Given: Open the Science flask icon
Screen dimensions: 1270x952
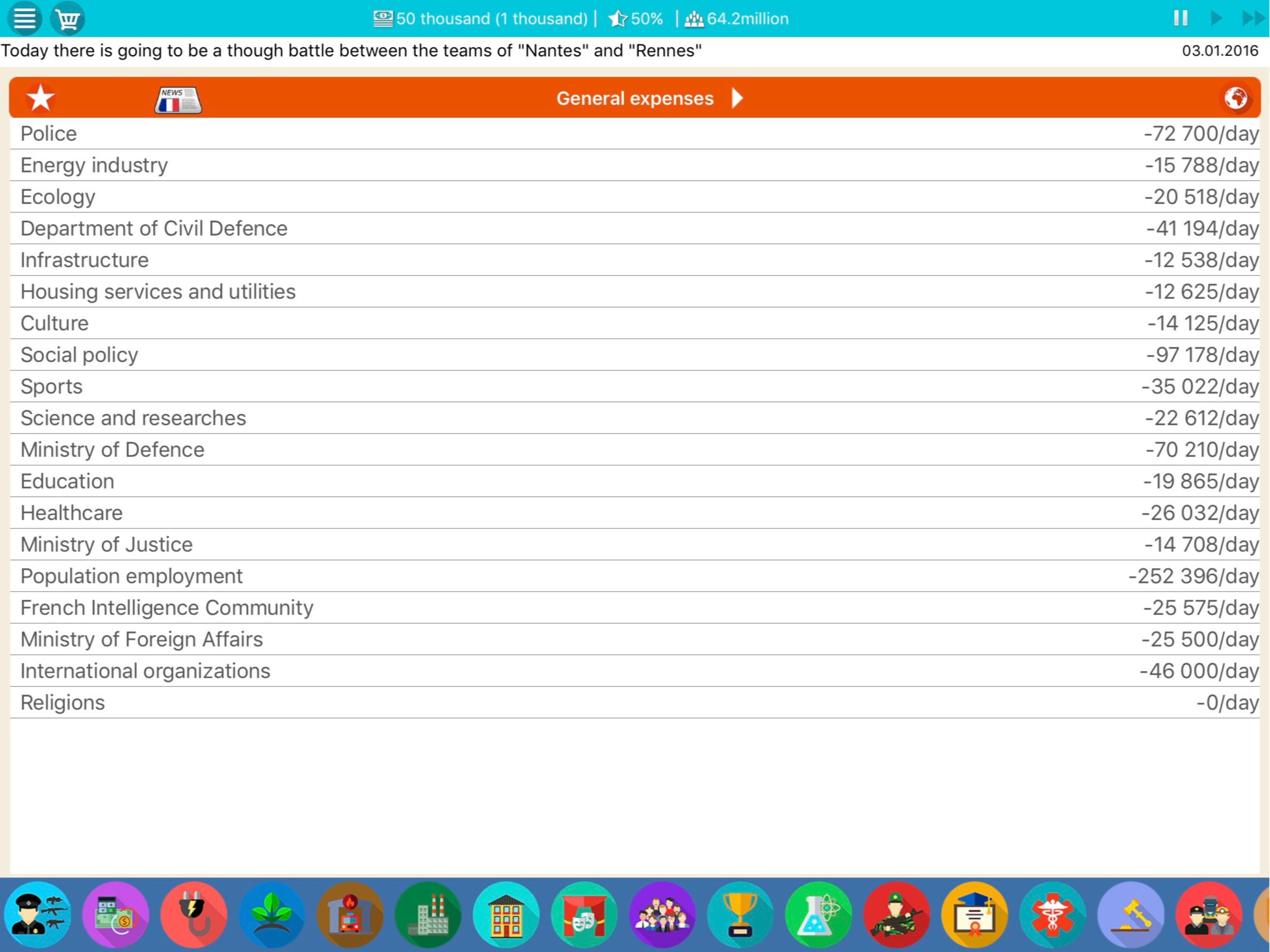Looking at the screenshot, I should pos(819,914).
